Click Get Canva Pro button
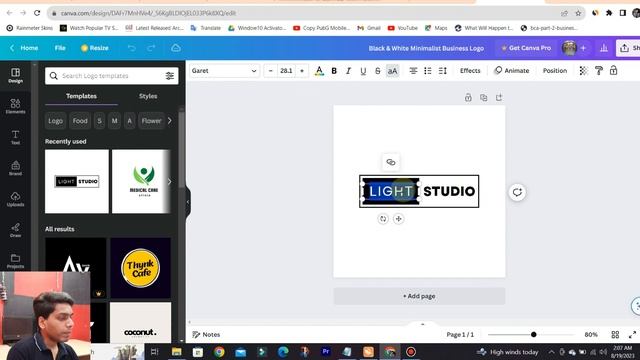 (x=526, y=48)
